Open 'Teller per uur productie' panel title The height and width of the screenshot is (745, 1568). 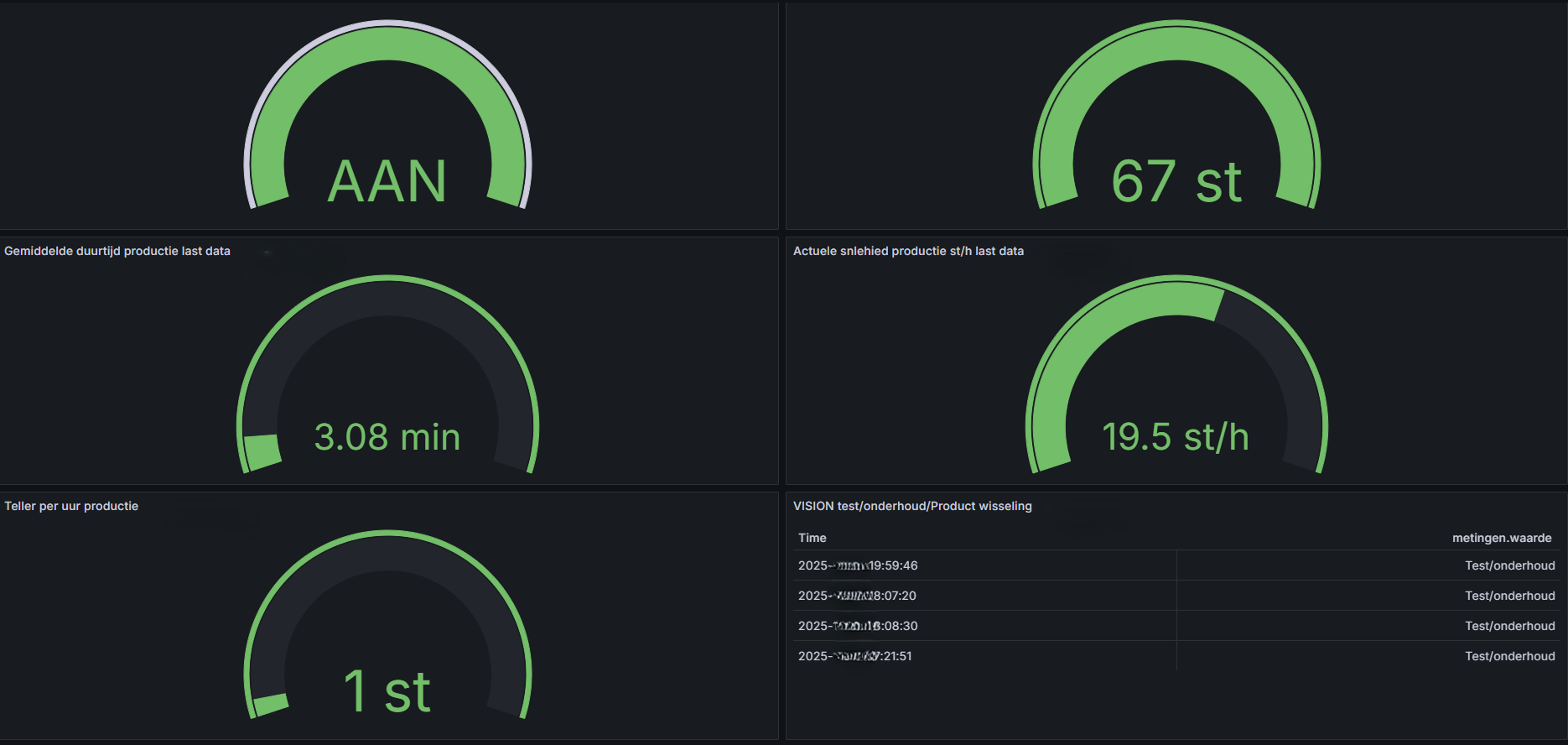click(71, 506)
